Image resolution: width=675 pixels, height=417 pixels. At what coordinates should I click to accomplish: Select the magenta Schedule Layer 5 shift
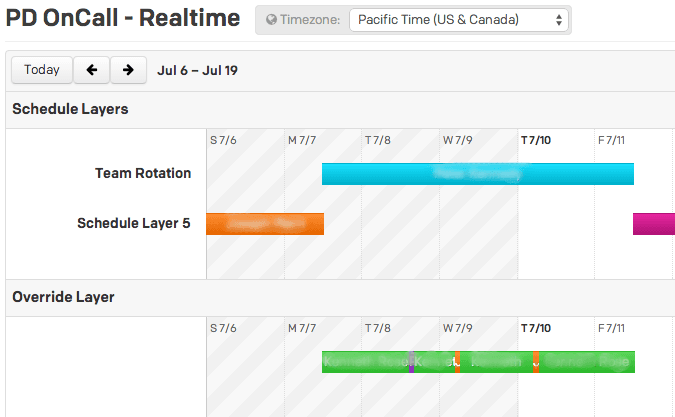coord(654,224)
